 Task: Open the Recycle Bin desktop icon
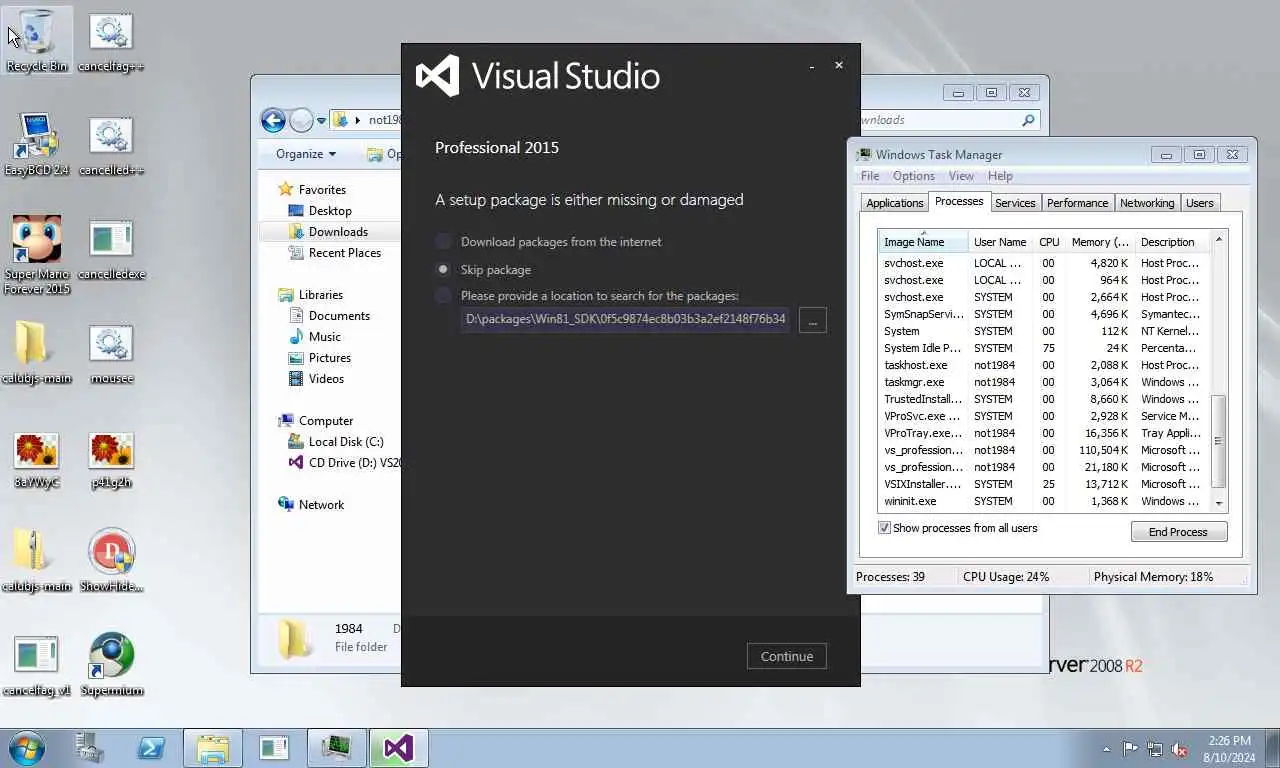37,40
